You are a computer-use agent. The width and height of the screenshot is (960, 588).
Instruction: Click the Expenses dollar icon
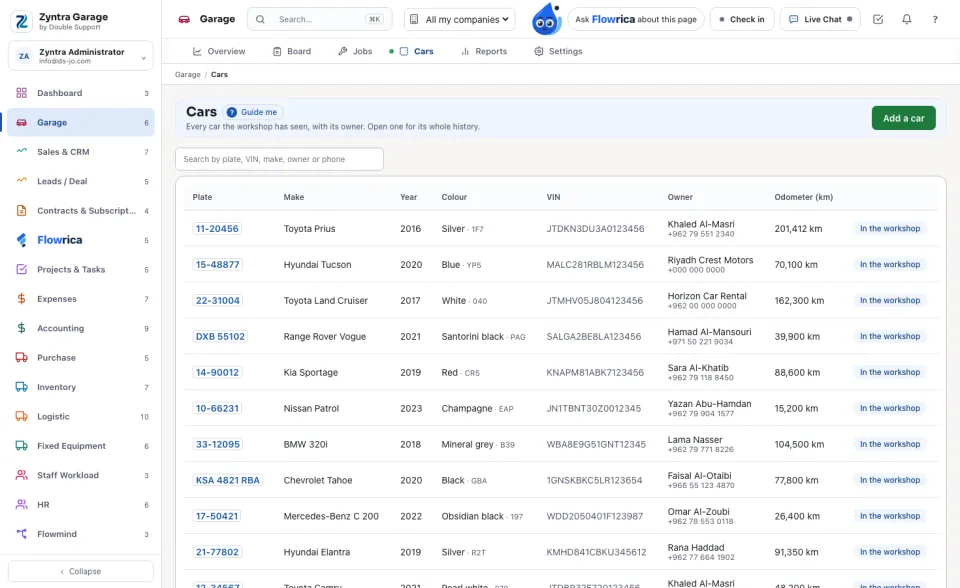(x=21, y=299)
